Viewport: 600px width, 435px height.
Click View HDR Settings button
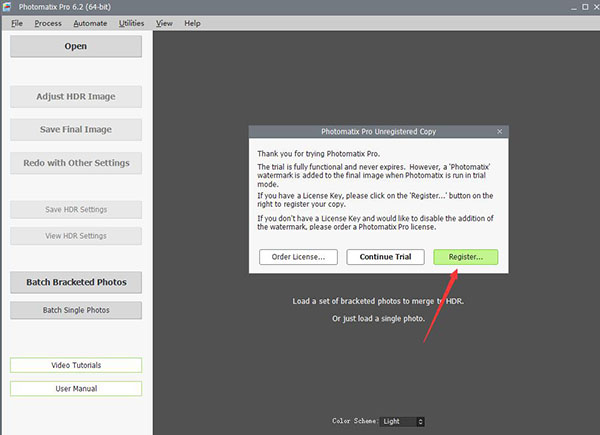point(76,236)
